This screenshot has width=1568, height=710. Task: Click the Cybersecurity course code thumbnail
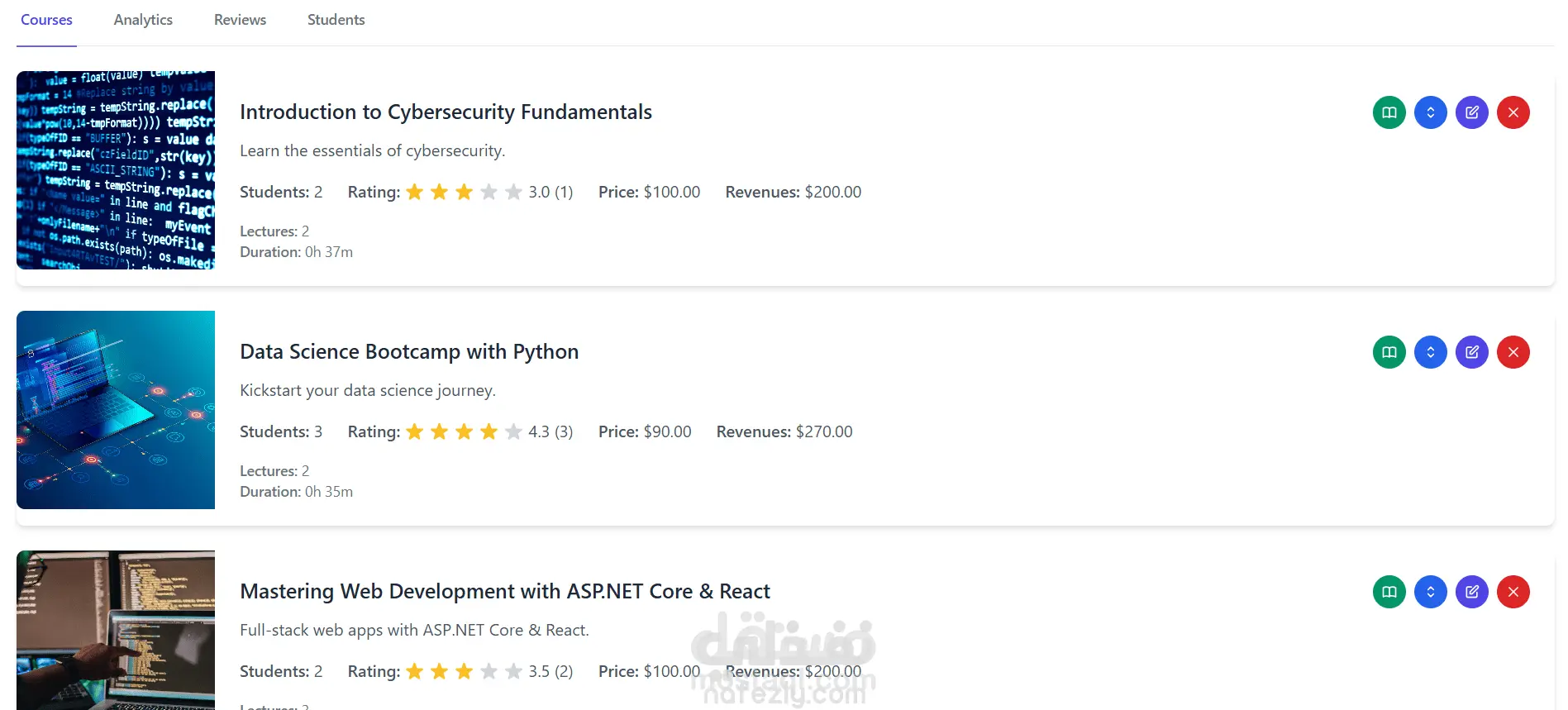[116, 170]
